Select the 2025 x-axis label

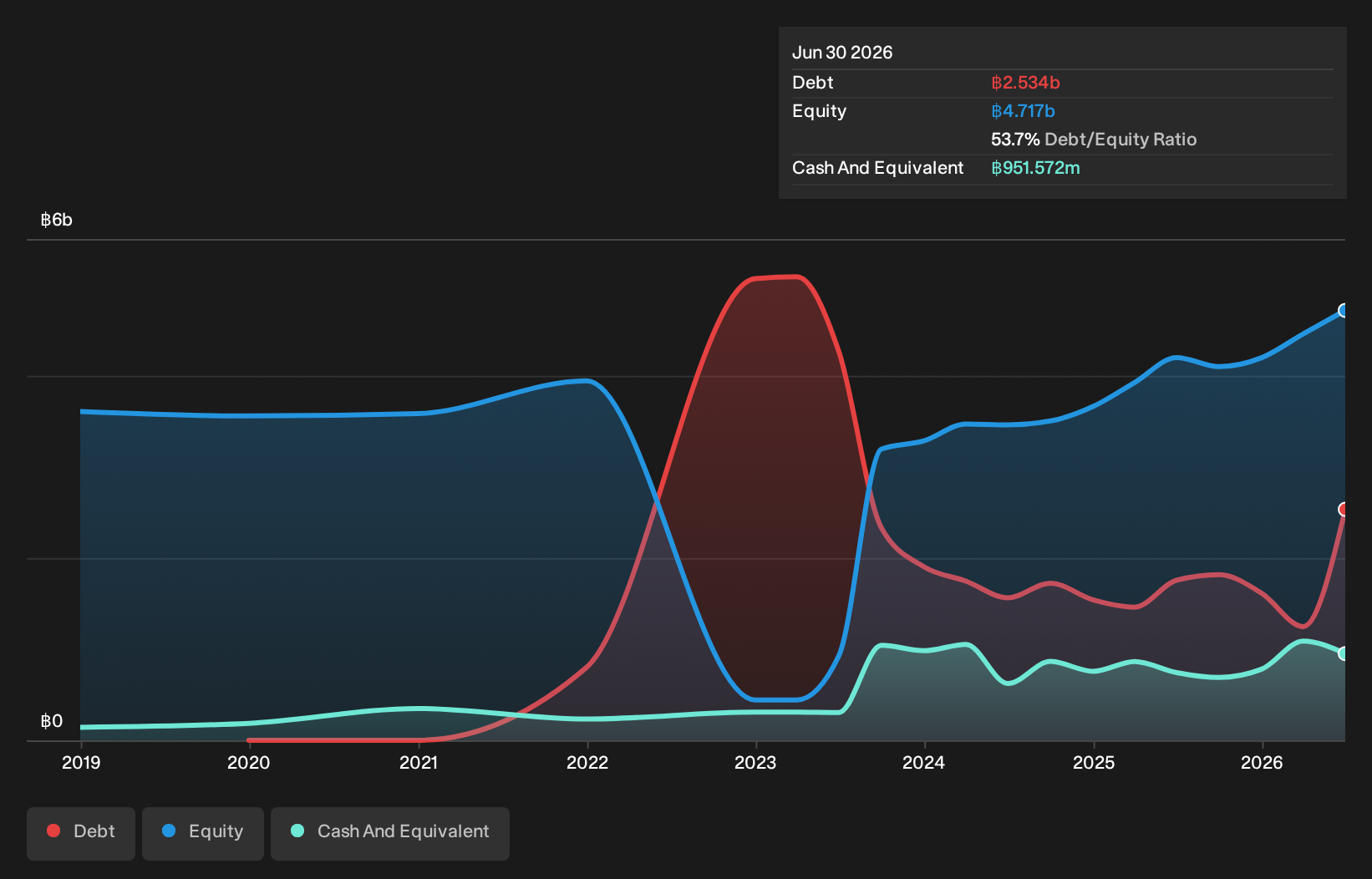[x=1094, y=762]
